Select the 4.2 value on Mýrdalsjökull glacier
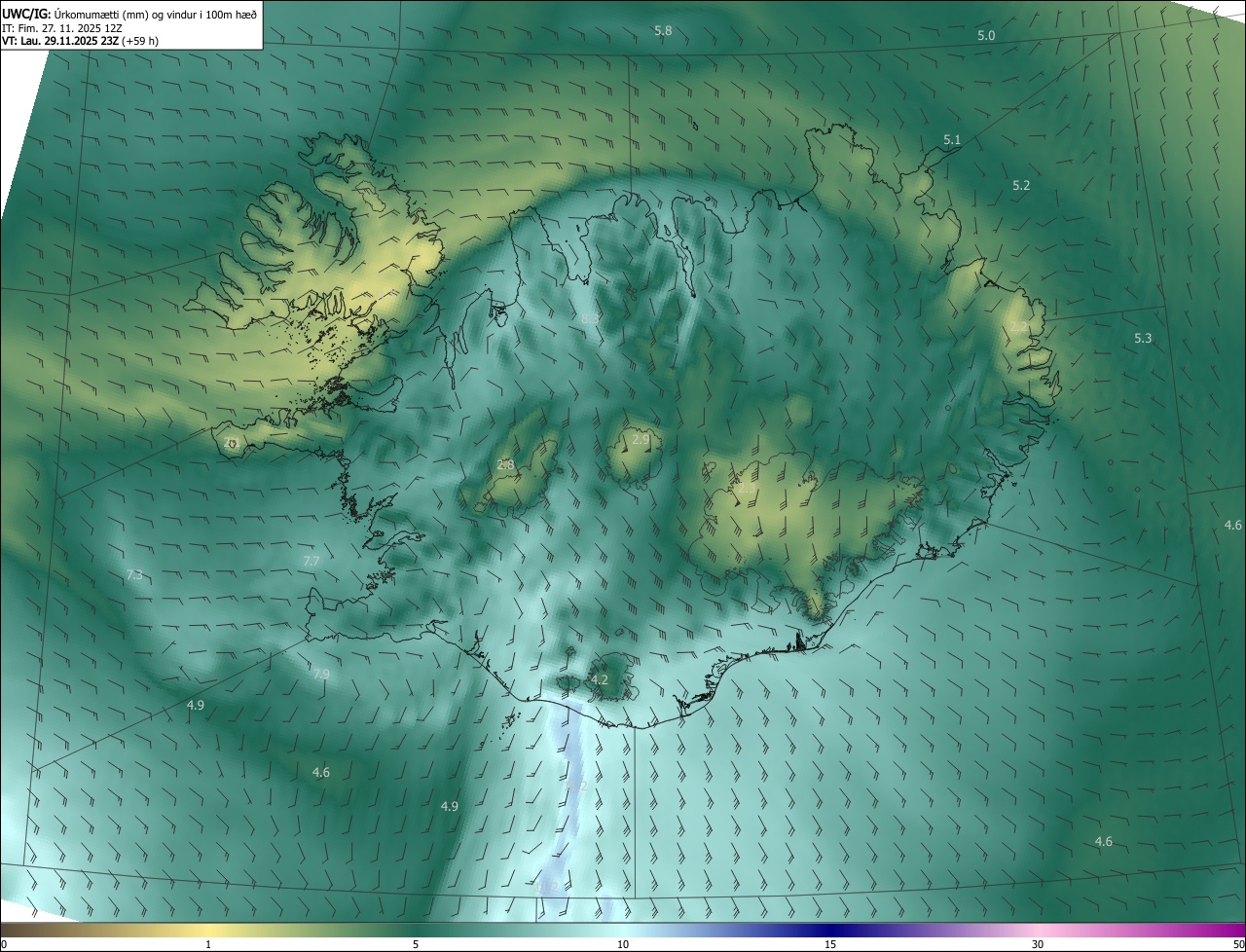This screenshot has width=1246, height=952. (600, 679)
